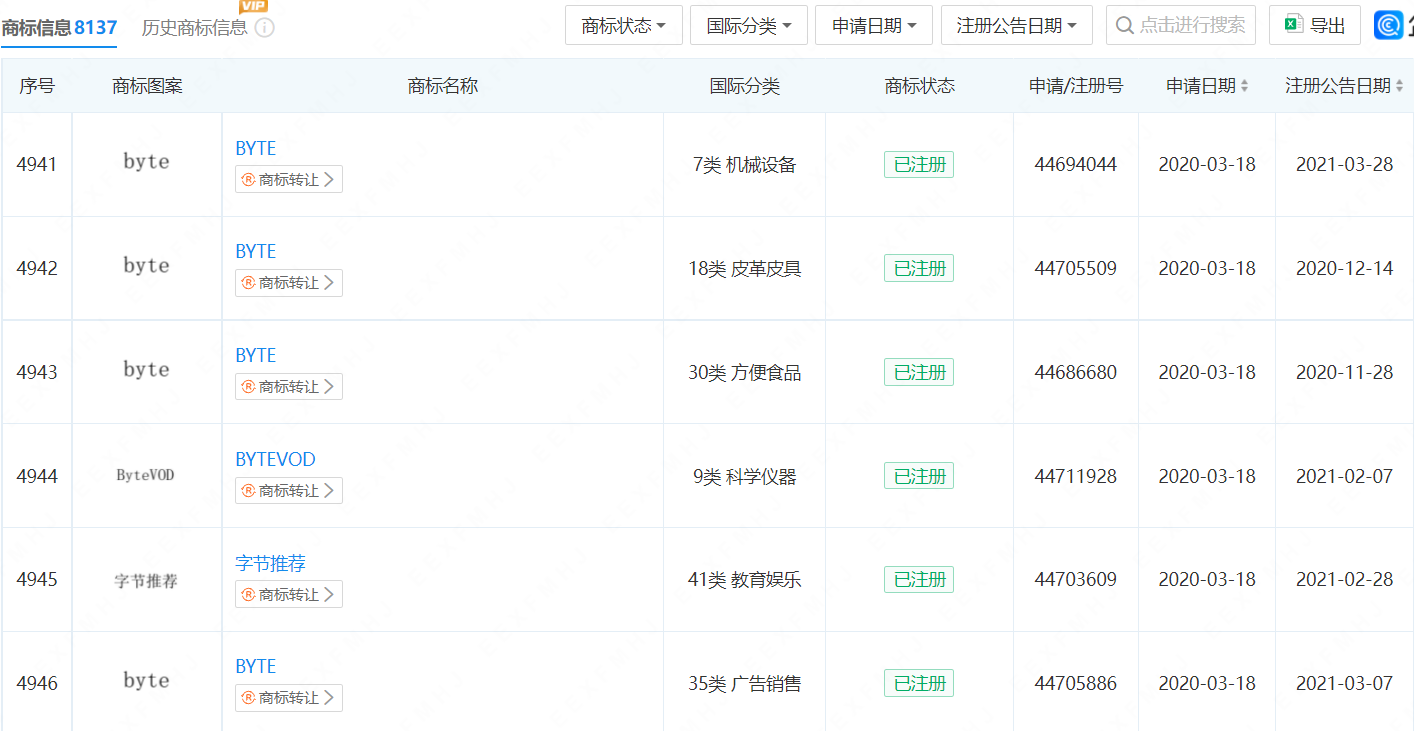Expand the 国际分类 filter dropdown
1414x731 pixels.
(x=748, y=26)
